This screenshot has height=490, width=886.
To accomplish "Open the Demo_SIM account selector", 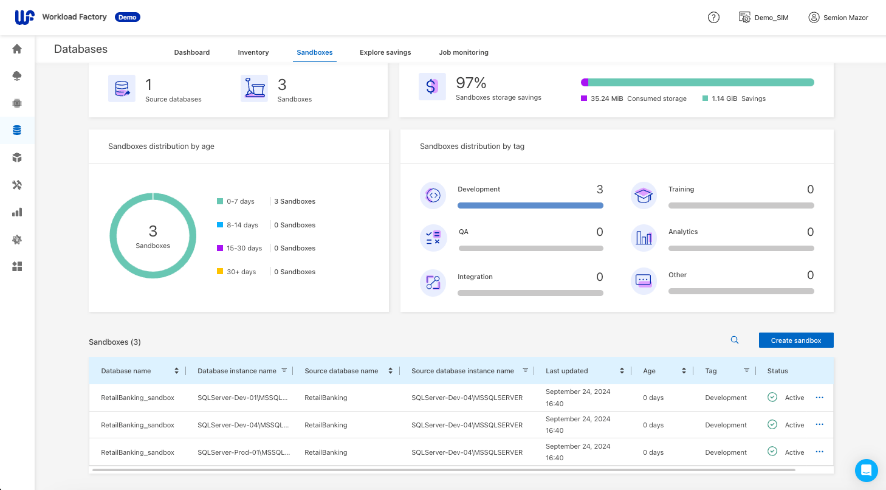I will [x=765, y=17].
